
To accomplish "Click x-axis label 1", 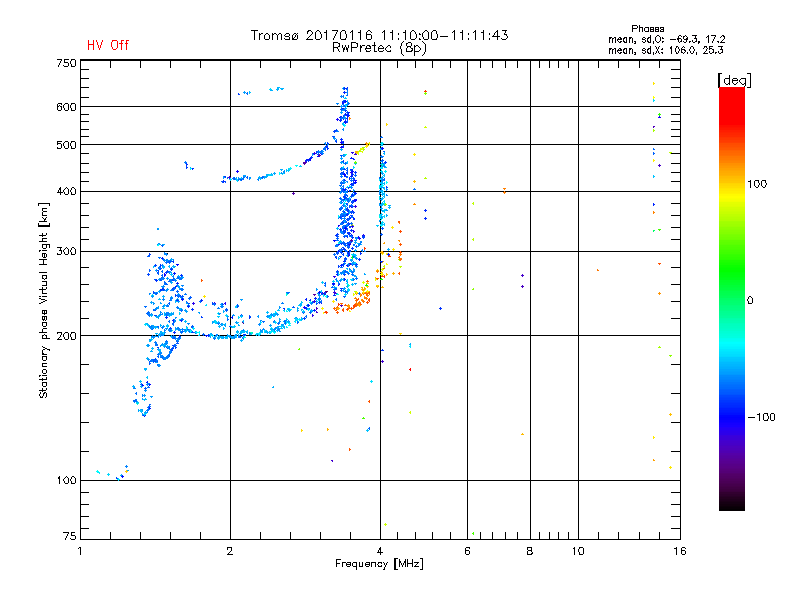I will click(x=80, y=551).
